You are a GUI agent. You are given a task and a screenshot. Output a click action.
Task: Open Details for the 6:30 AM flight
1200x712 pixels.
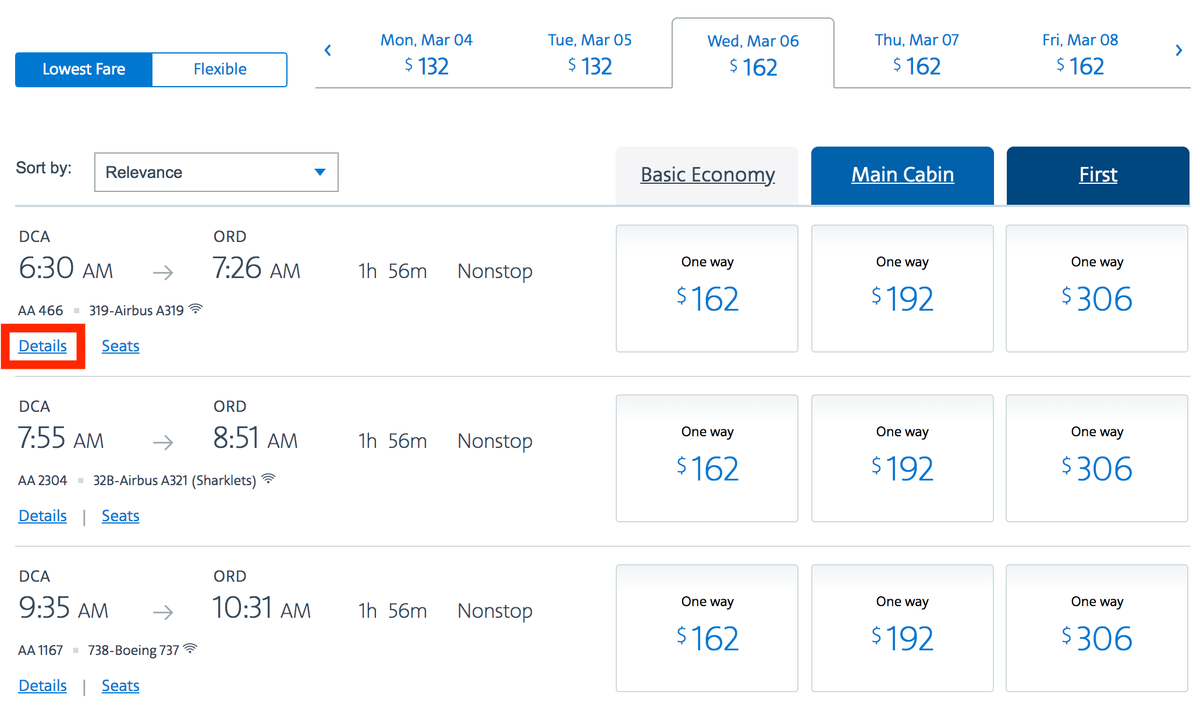pos(42,345)
